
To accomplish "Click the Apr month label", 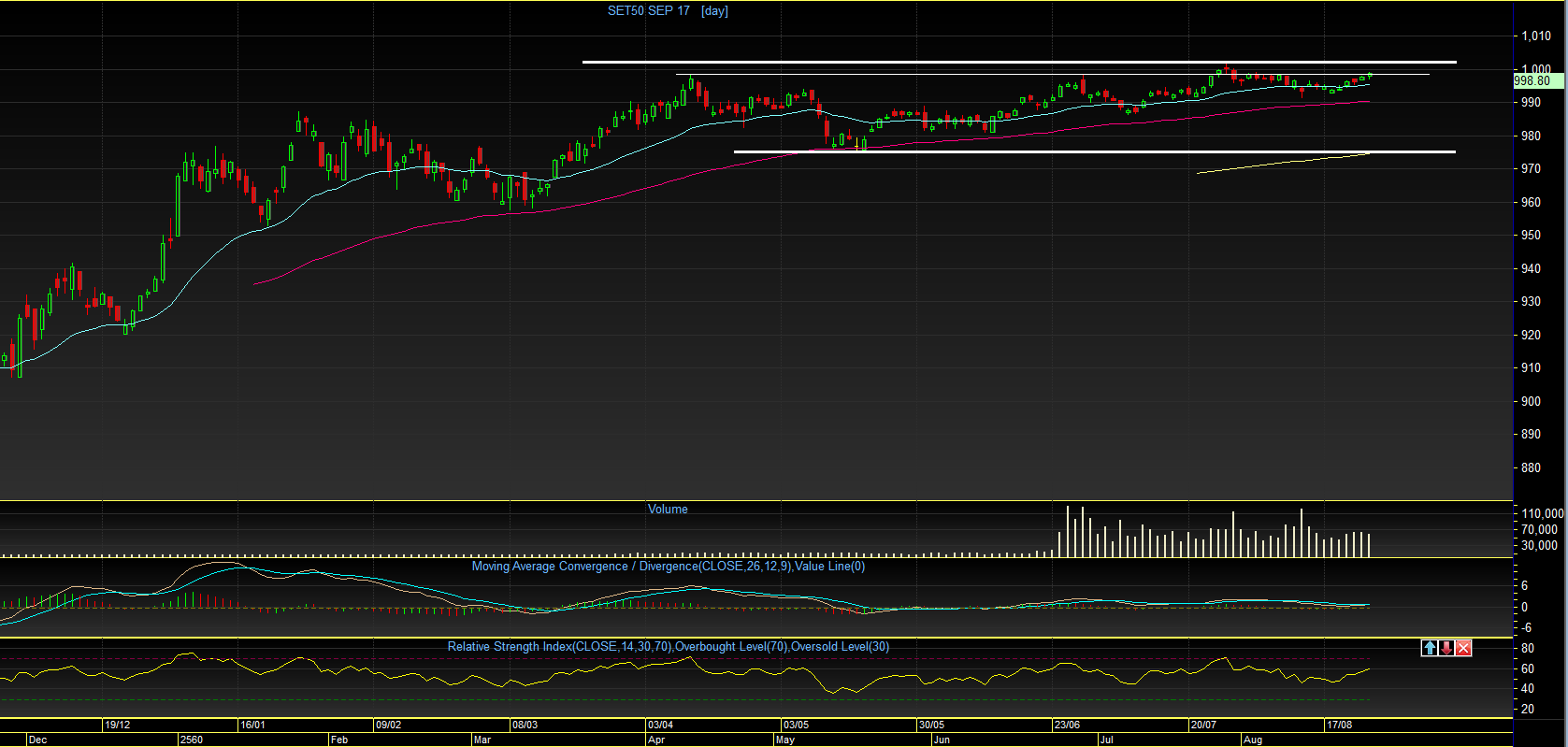I will [x=656, y=740].
